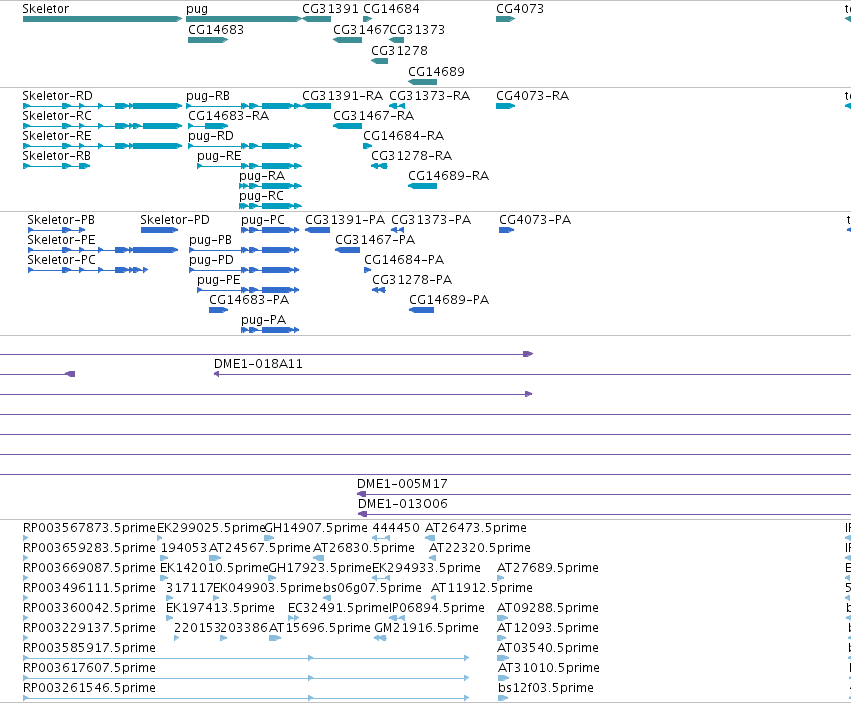Click the CG14689-RA transcript label
The width and height of the screenshot is (851, 703).
point(448,176)
